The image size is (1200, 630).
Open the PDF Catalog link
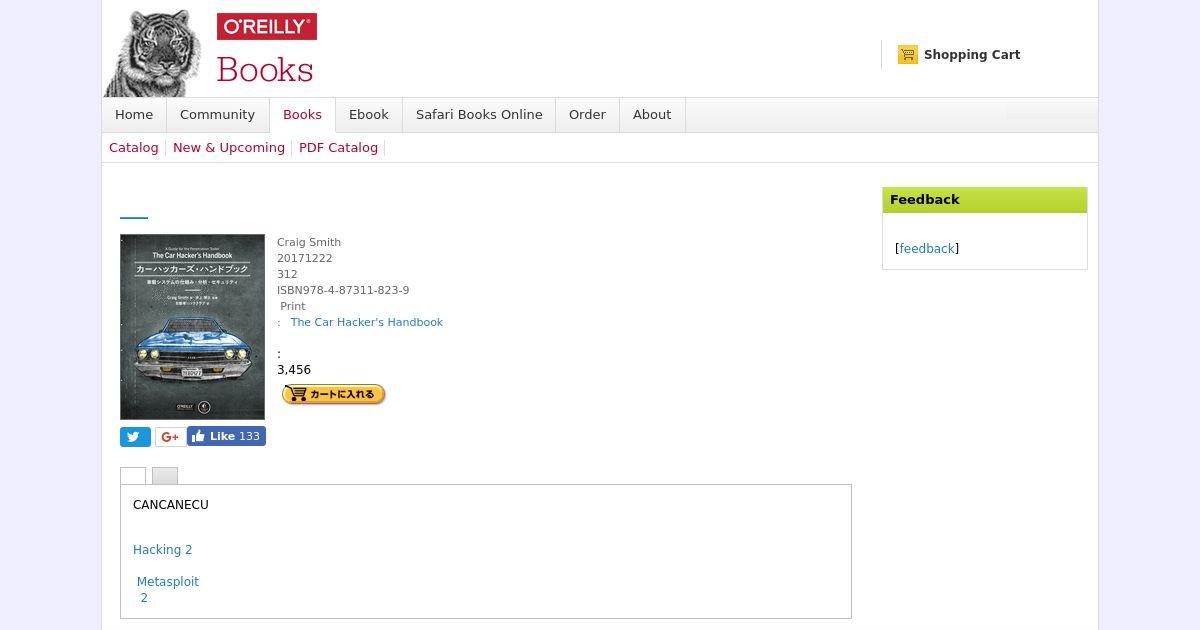[x=338, y=148]
